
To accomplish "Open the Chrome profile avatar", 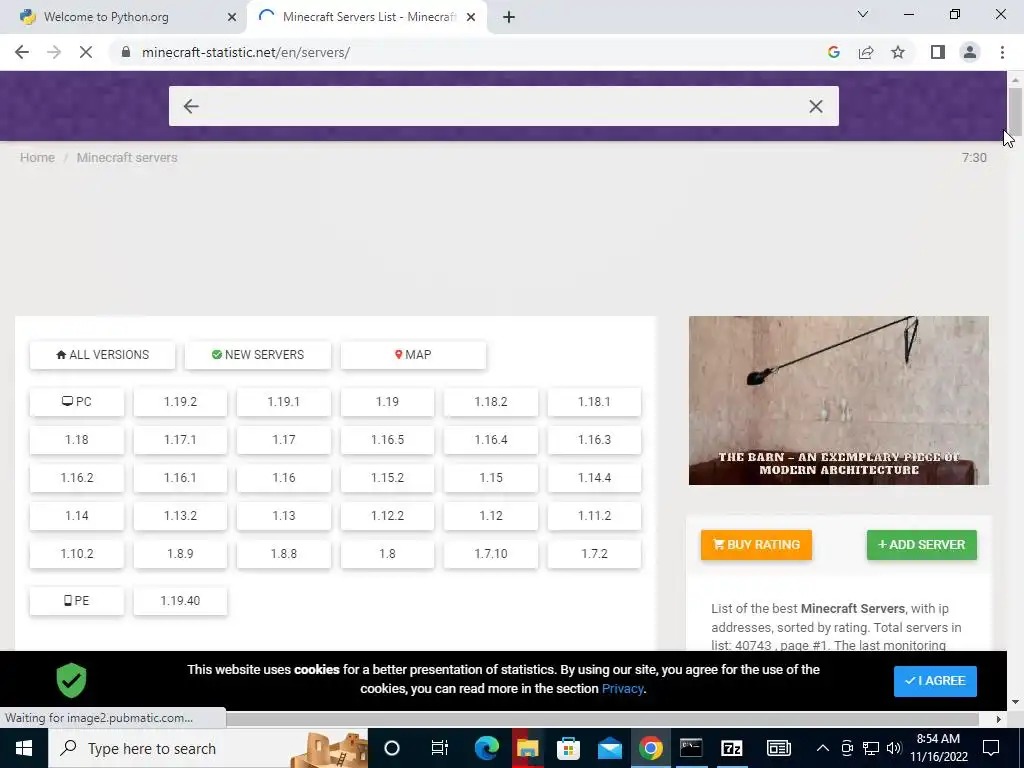I will coord(970,52).
